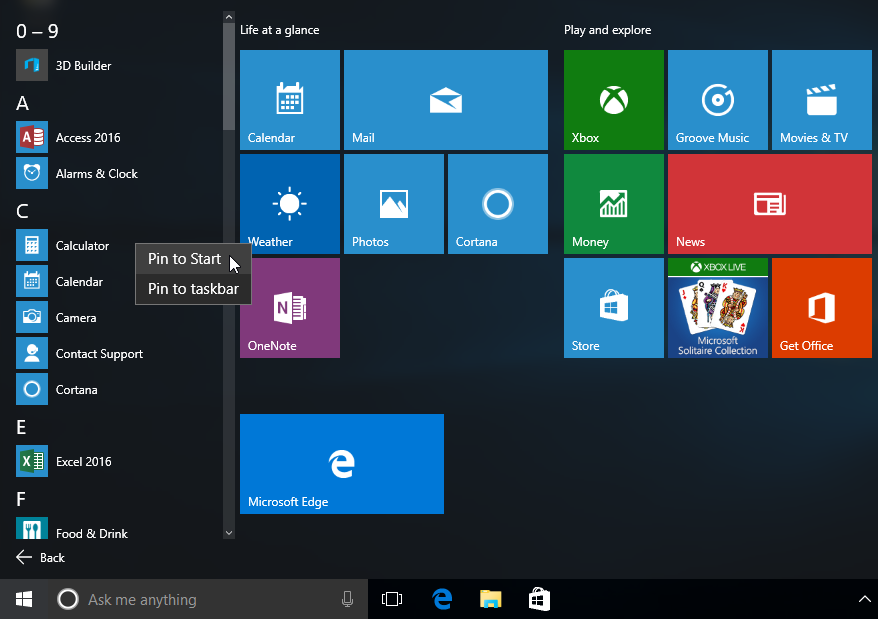
Task: Open the Edge browser from the taskbar
Action: click(x=442, y=599)
